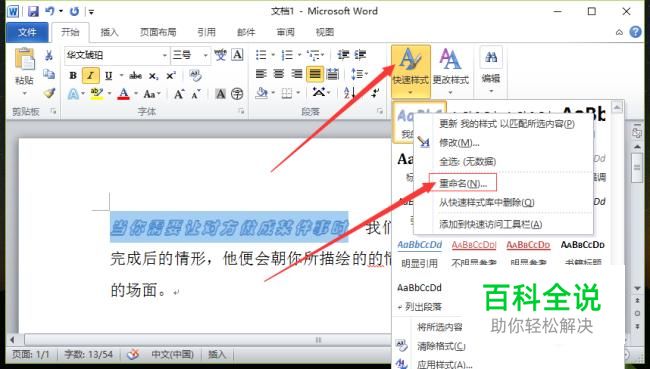Click the enclosed character 字 icon
Image resolution: width=650 pixels, height=369 pixels.
(237, 94)
